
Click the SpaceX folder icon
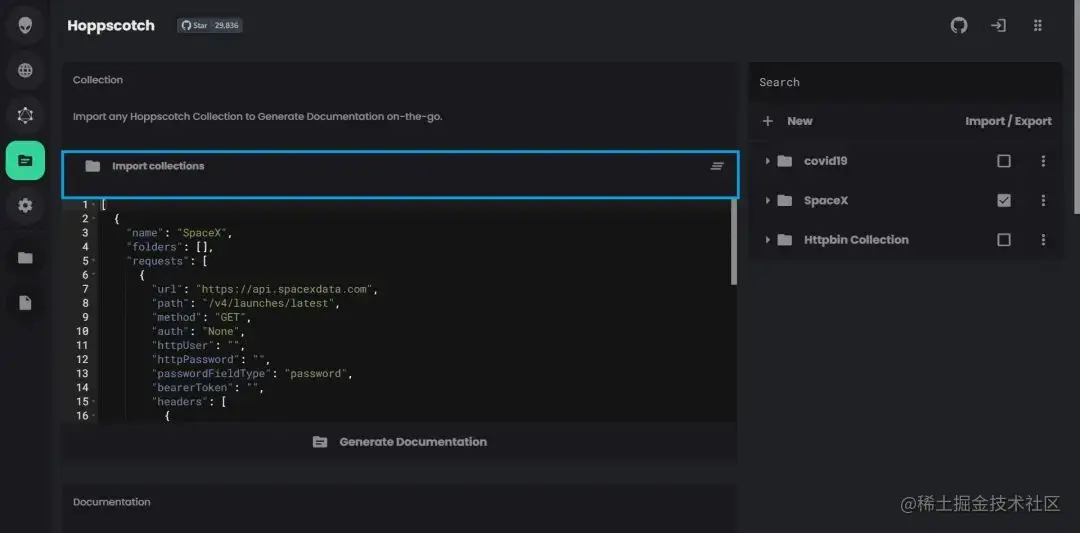pos(785,200)
